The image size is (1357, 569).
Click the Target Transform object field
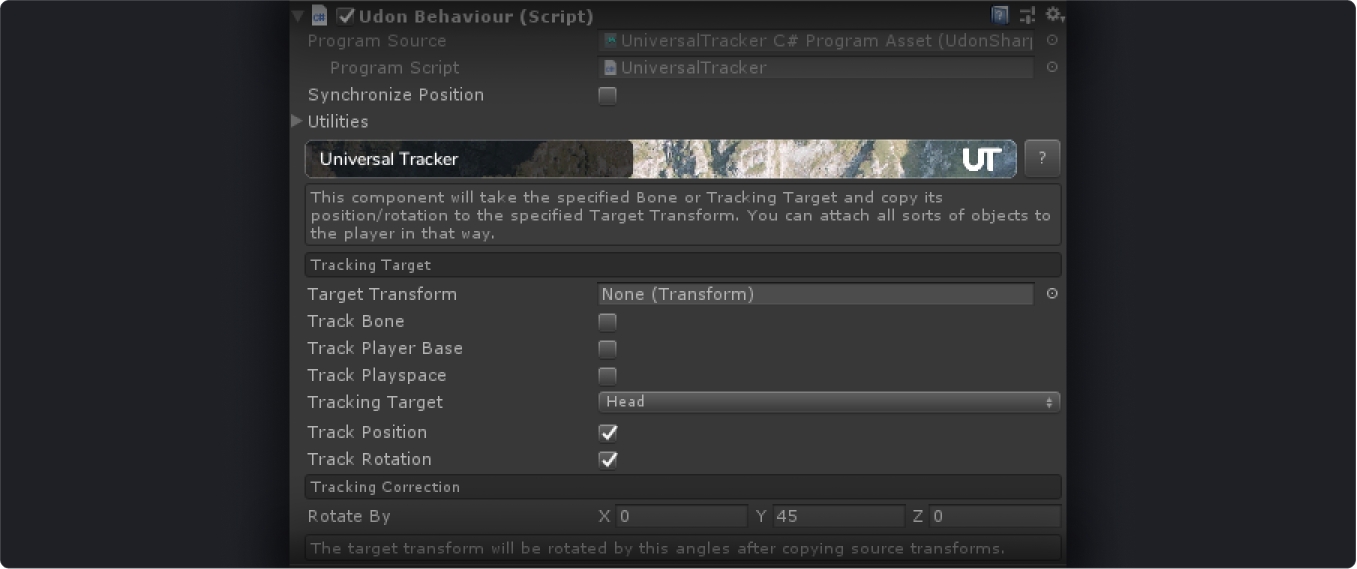[x=815, y=294]
